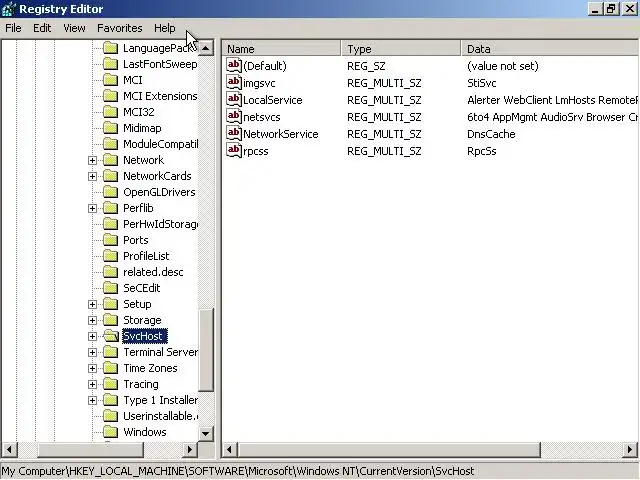Select the NetworkService value name
The height and width of the screenshot is (480, 640).
tap(280, 134)
